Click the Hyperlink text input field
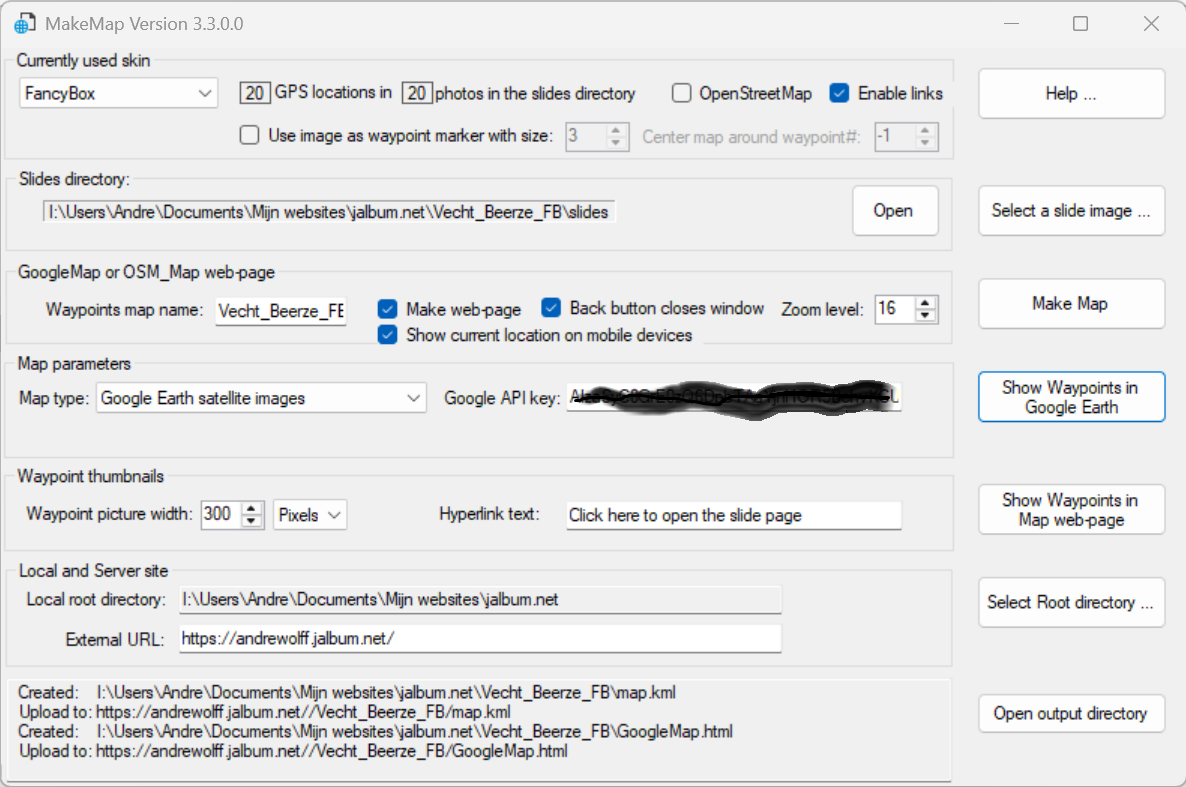 [733, 515]
